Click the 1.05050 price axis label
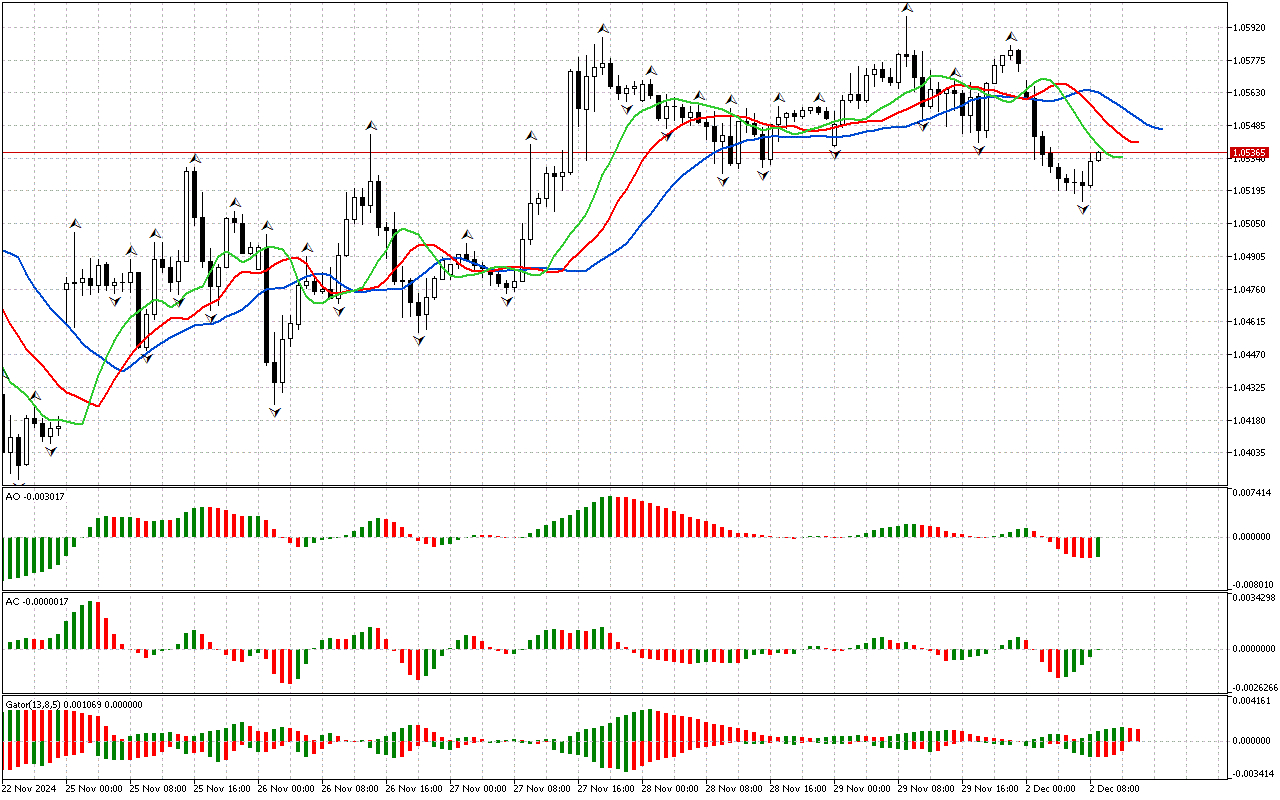Viewport: 1280px width, 800px height. [x=1251, y=224]
